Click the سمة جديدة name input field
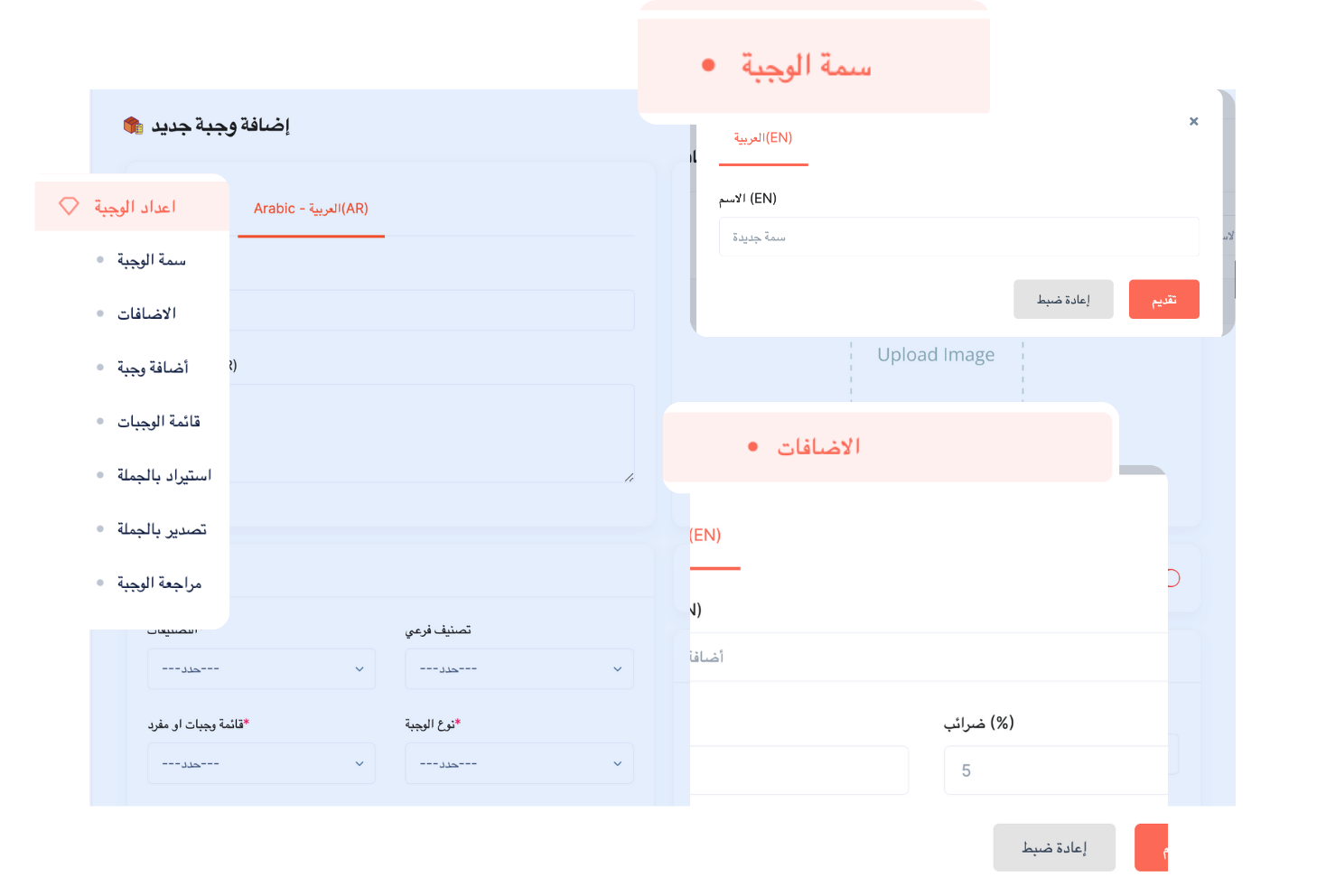The width and height of the screenshot is (1326, 896). pos(958,238)
